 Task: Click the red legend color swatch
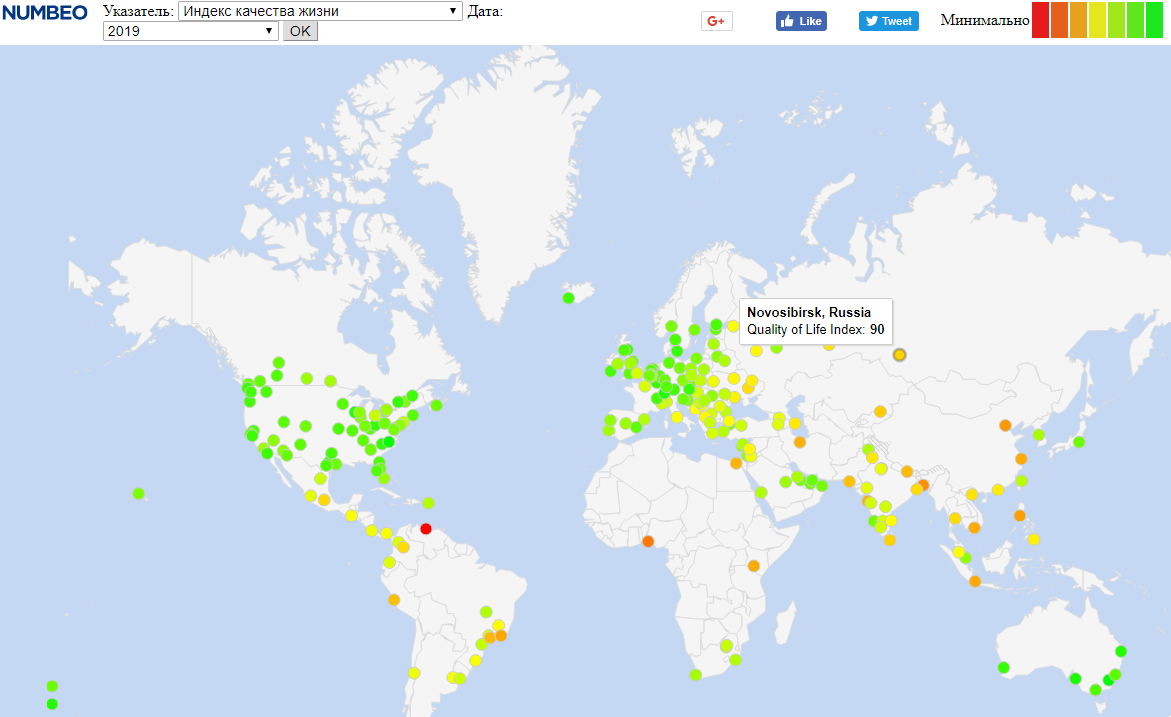click(1040, 20)
